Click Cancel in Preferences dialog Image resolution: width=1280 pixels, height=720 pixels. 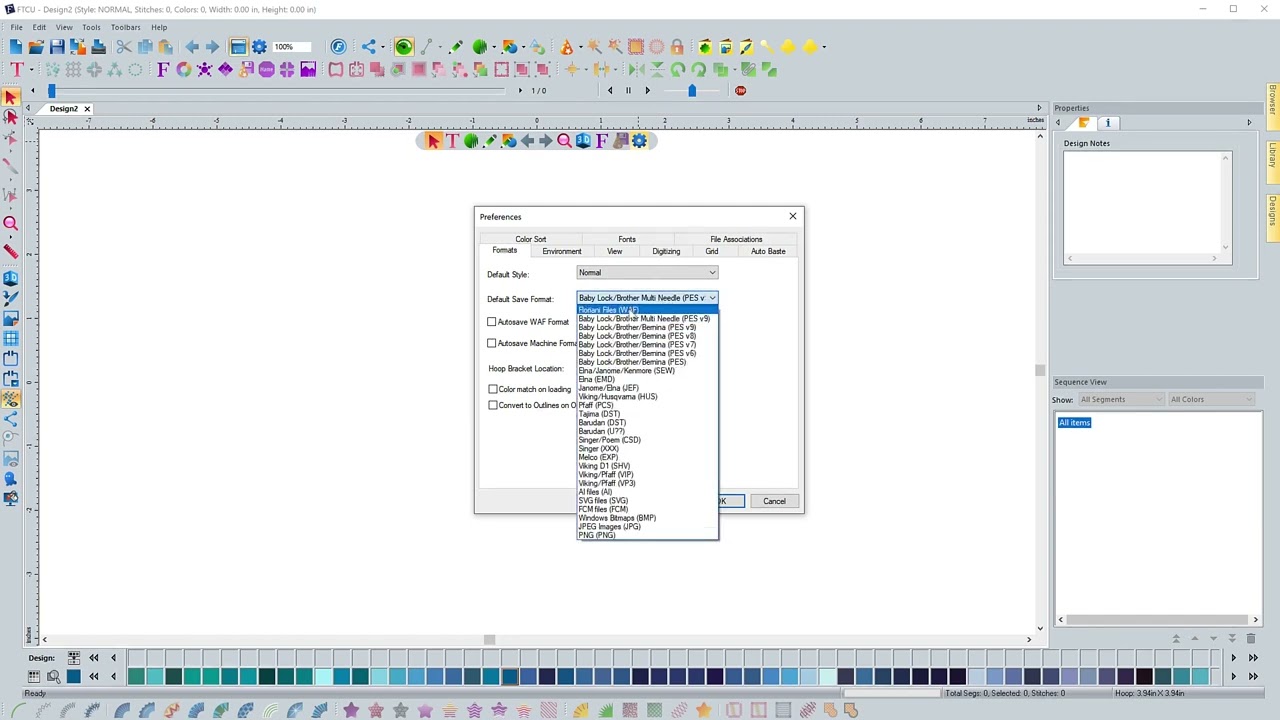pyautogui.click(x=774, y=501)
